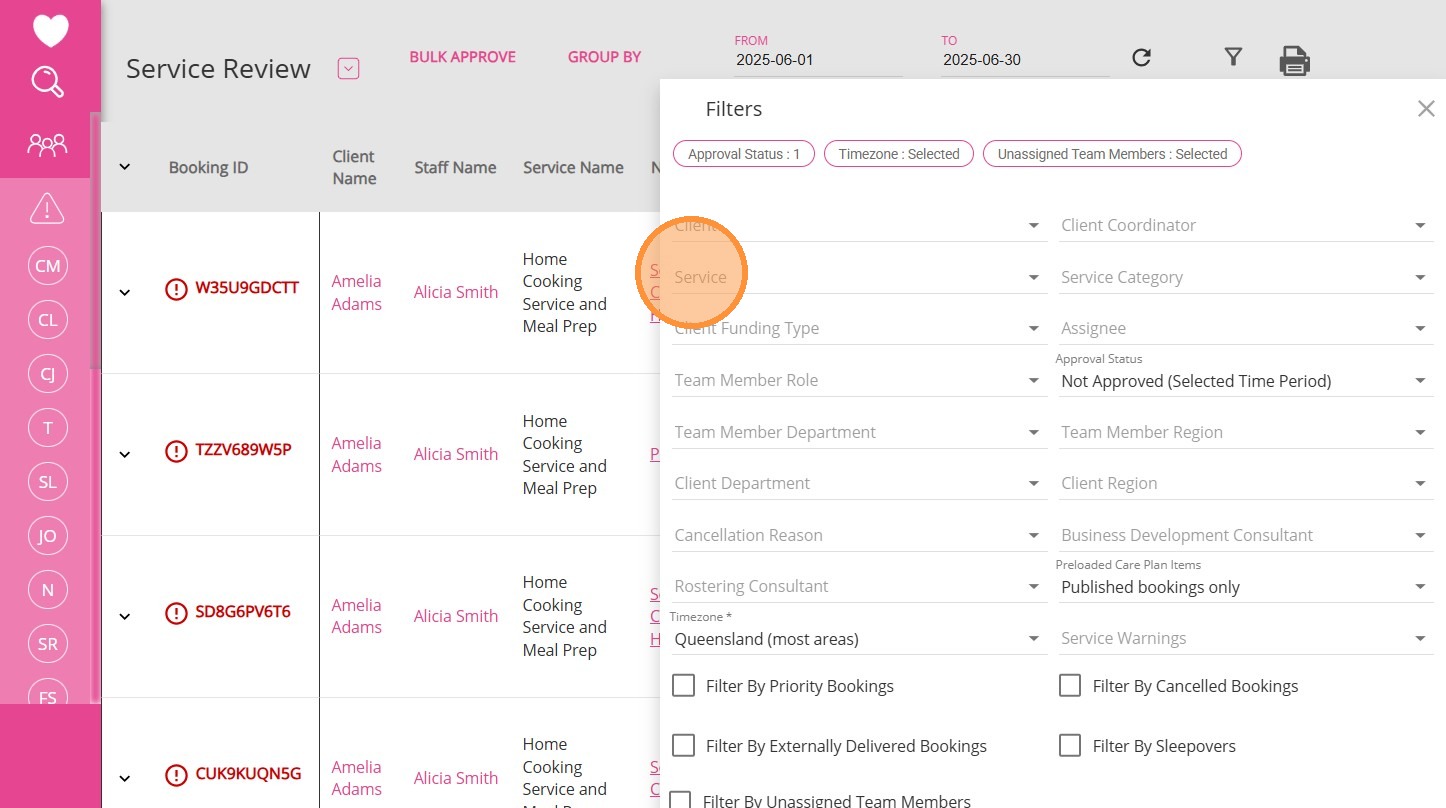Enable Filter By Priority Bookings
This screenshot has width=1446, height=808.
(x=684, y=686)
